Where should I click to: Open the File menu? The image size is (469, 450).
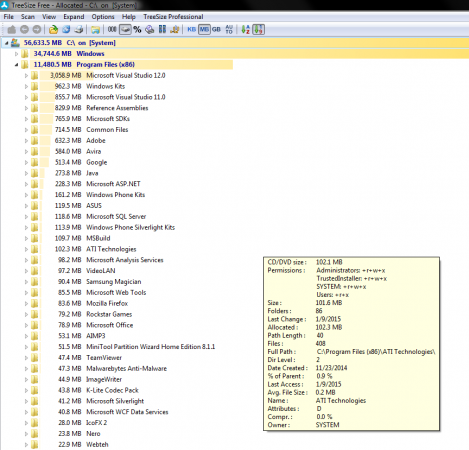tap(9, 17)
